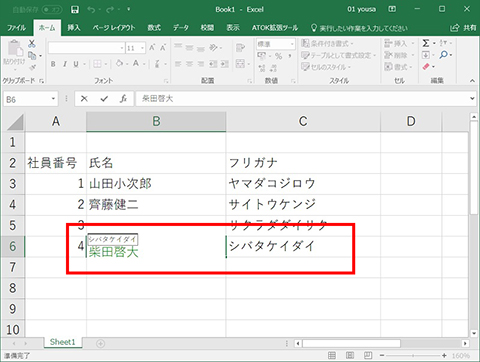The width and height of the screenshot is (480, 362).
Task: Click the Tell Me search box with lightbulb
Action: tap(359, 28)
